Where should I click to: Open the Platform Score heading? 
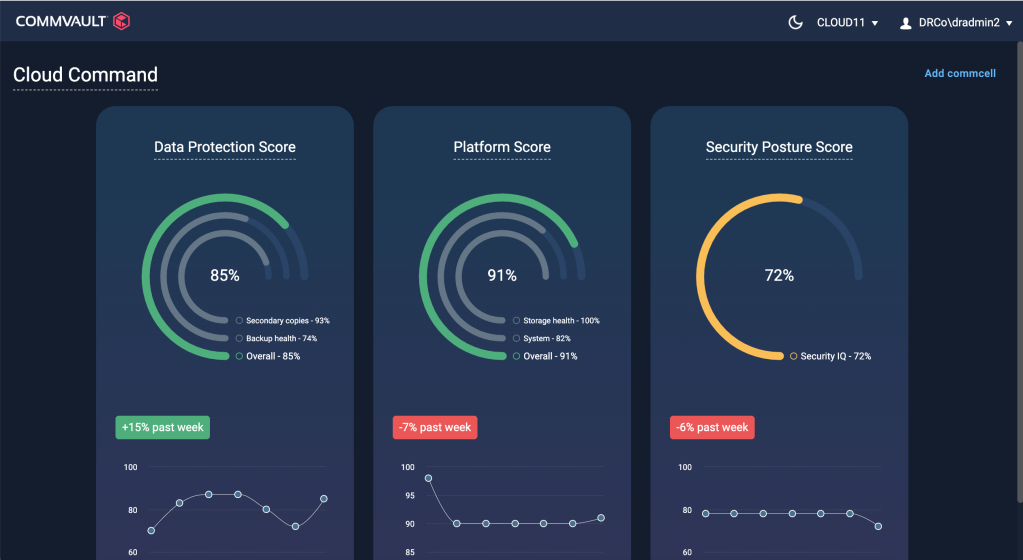[502, 147]
